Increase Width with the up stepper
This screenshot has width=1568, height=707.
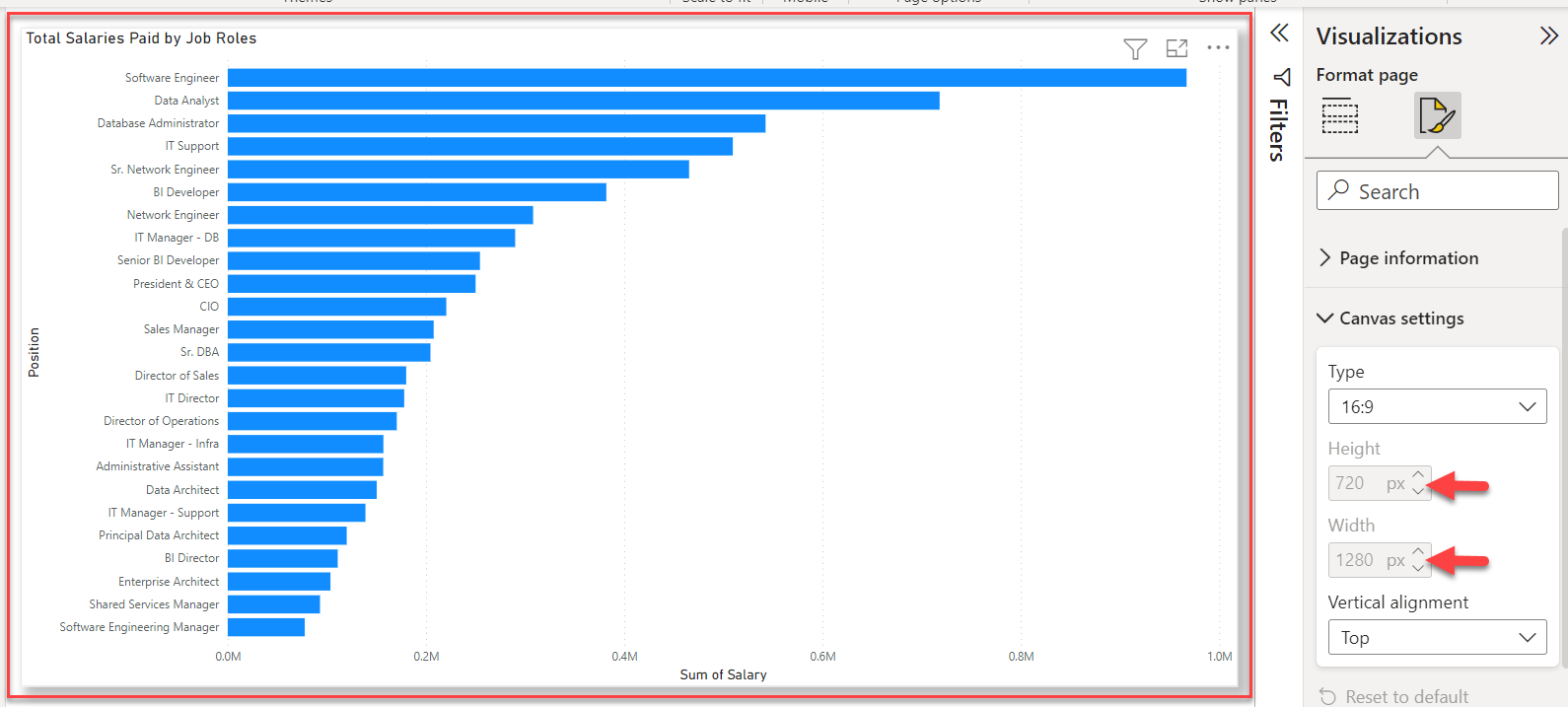(x=1418, y=551)
